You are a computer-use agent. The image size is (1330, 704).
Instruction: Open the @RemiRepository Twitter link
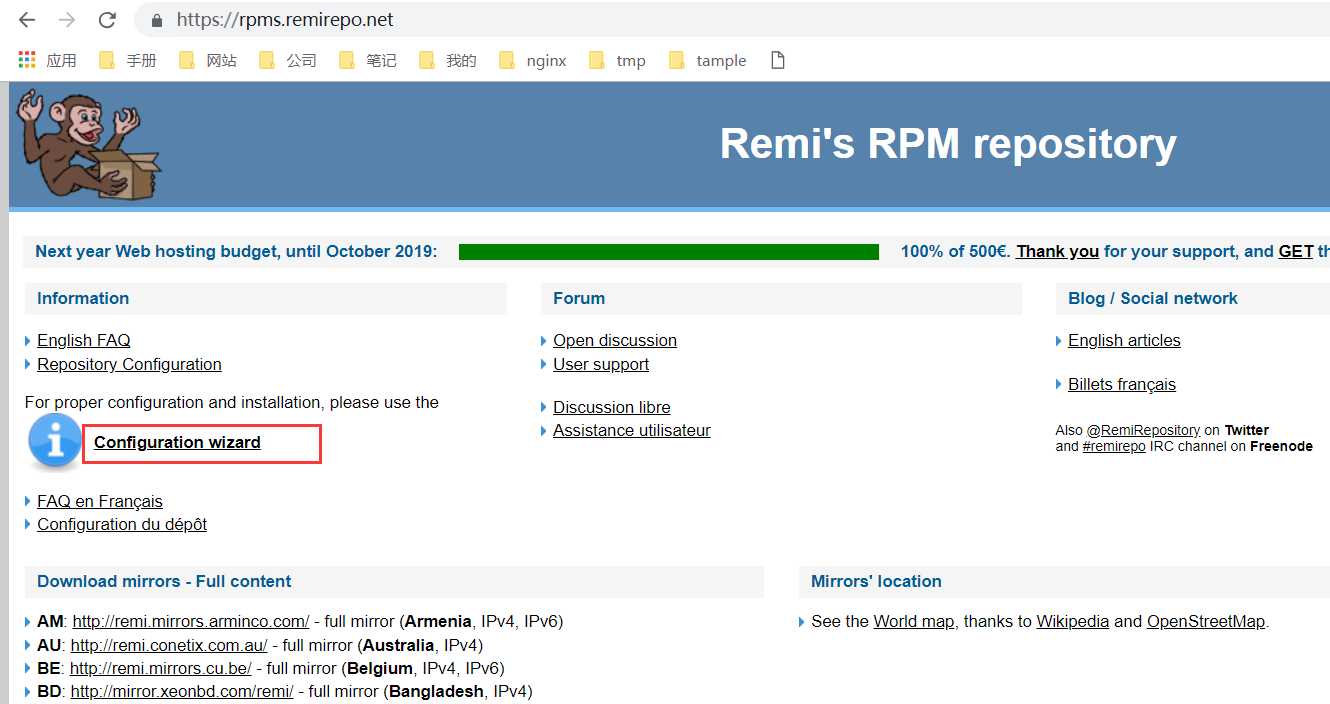[1143, 430]
